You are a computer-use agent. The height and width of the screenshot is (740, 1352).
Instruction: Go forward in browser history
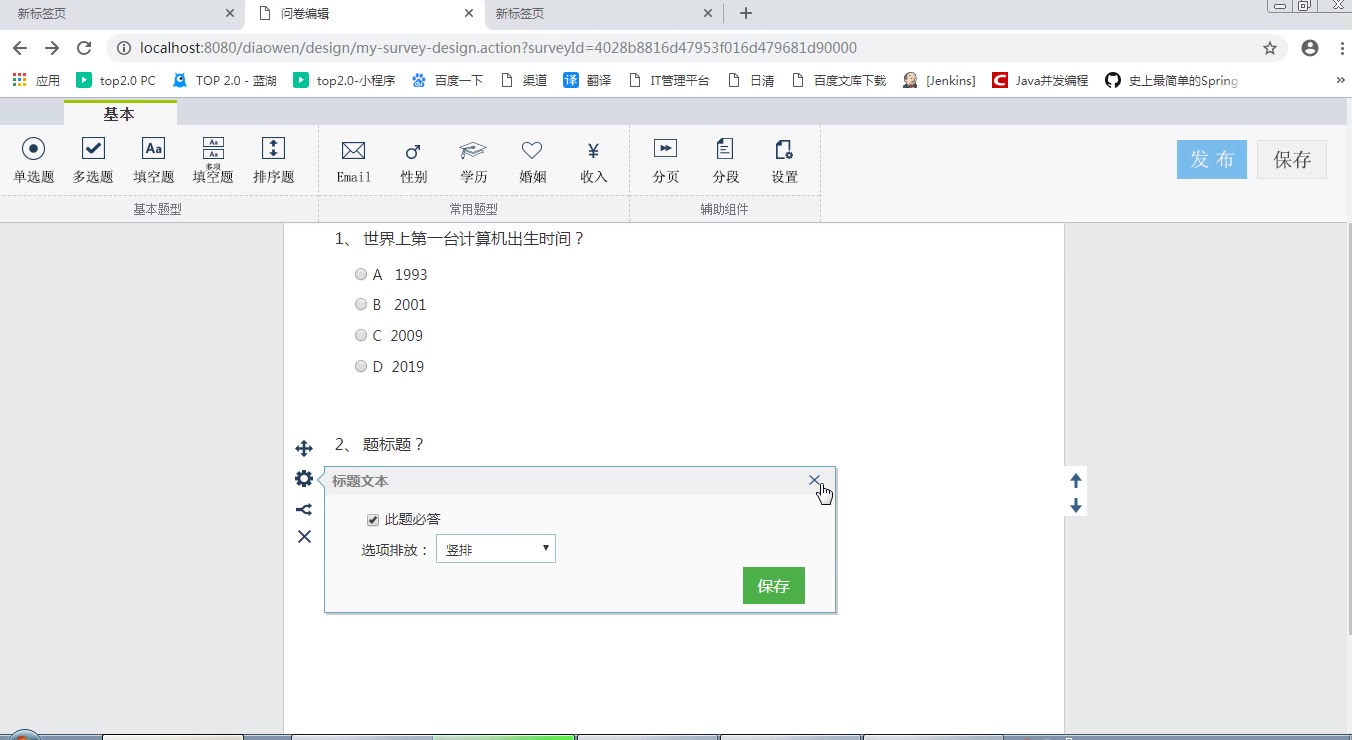click(52, 48)
